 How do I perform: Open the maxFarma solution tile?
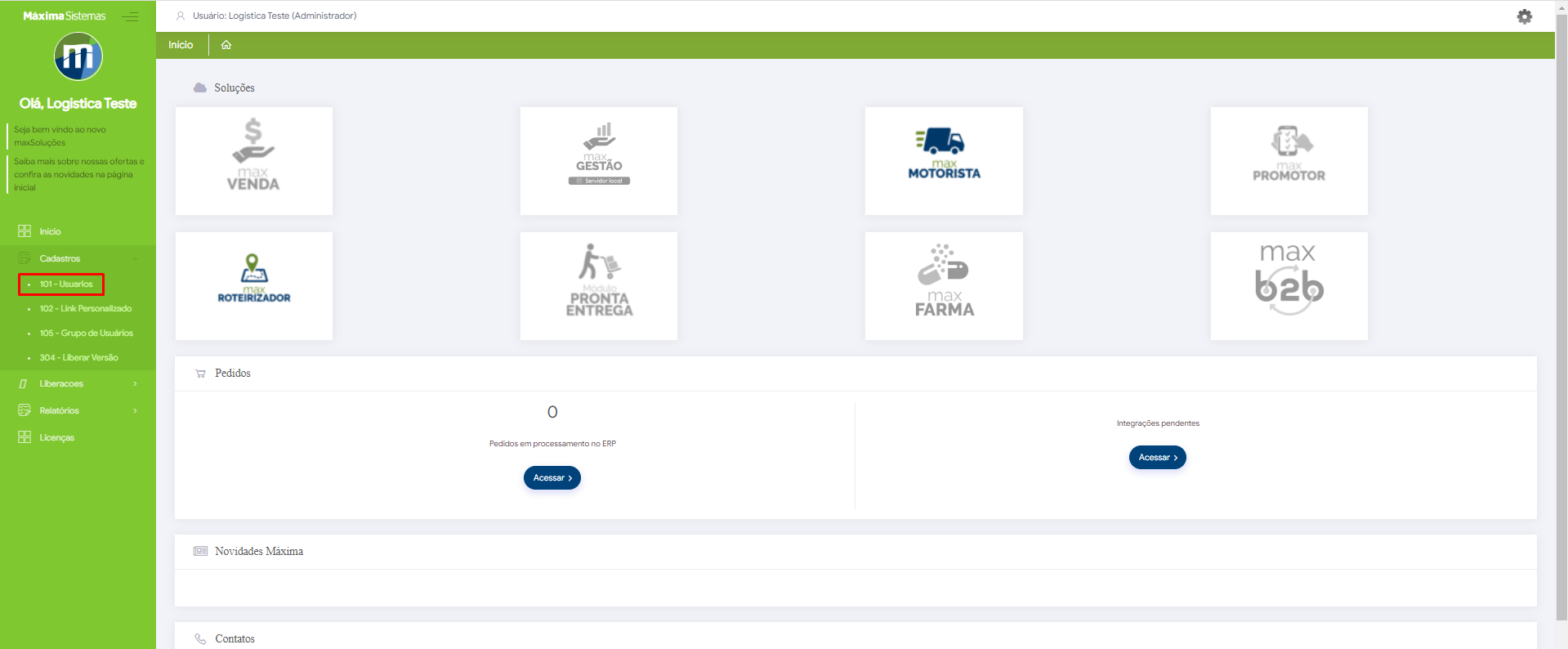pyautogui.click(x=944, y=286)
